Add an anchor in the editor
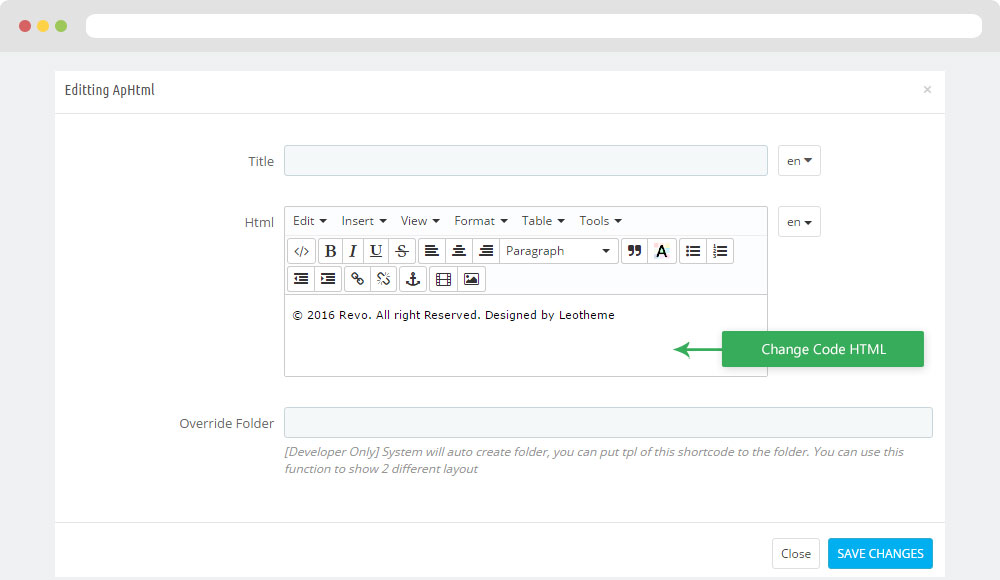1000x580 pixels. coord(413,279)
